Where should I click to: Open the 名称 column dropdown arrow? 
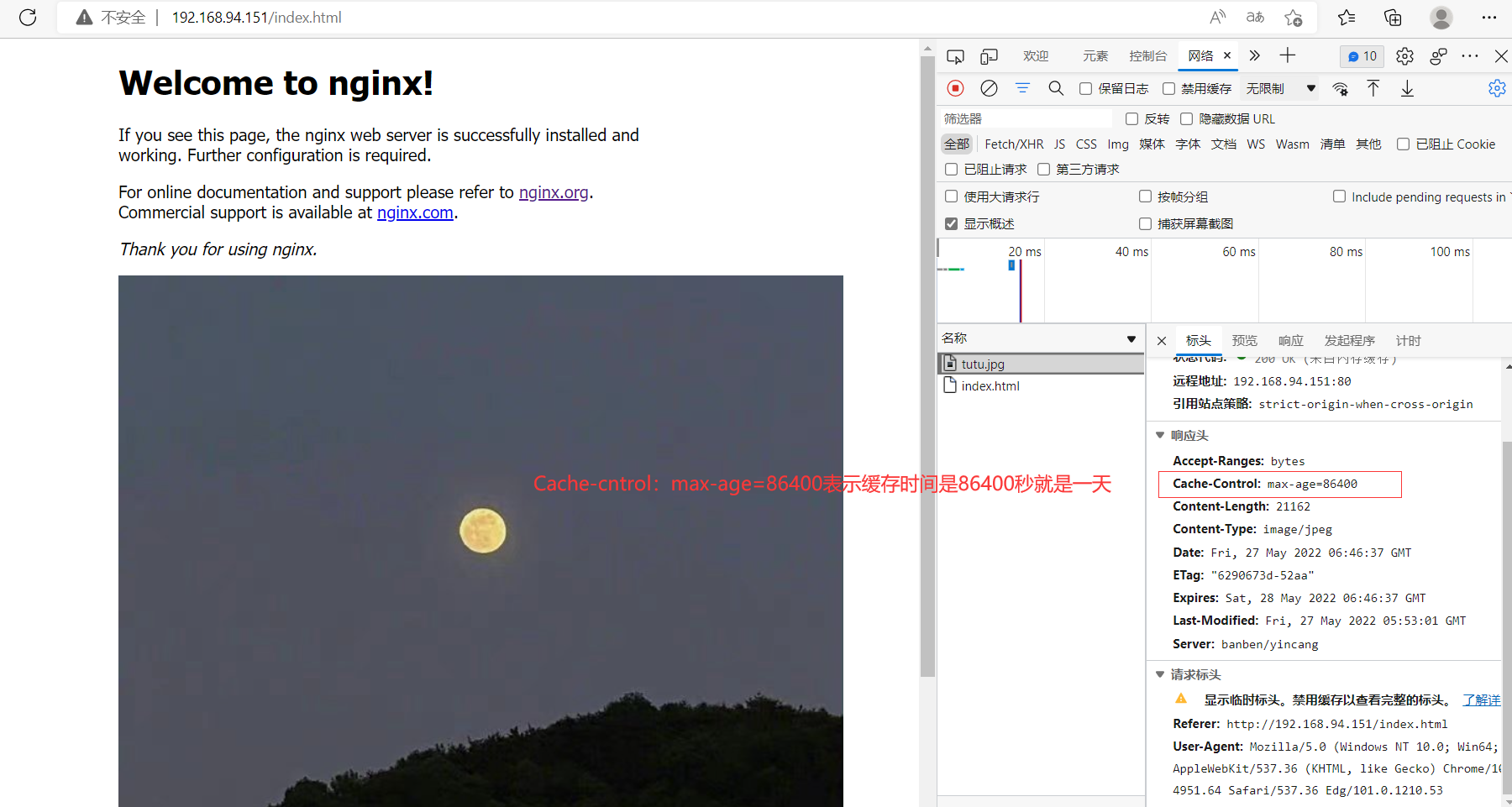pos(1131,339)
